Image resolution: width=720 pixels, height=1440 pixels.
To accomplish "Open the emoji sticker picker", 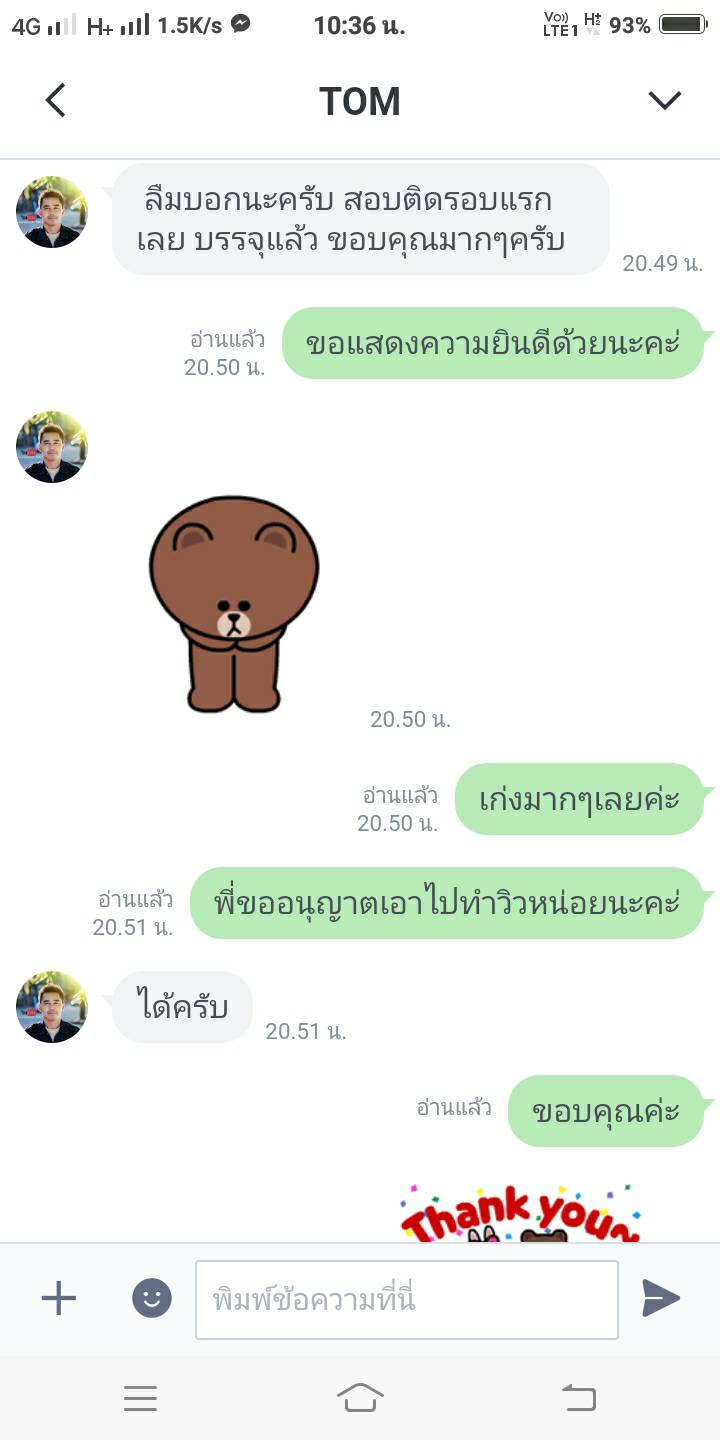I will click(152, 1299).
